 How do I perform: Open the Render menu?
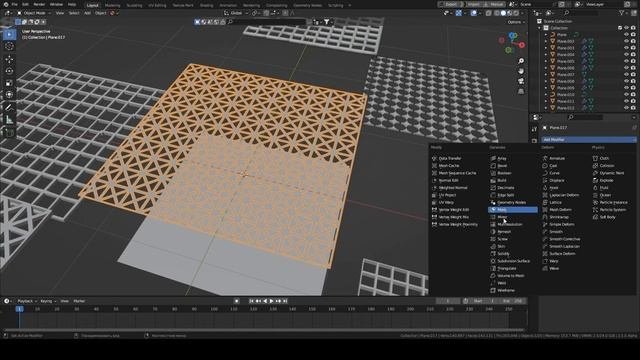(39, 4)
